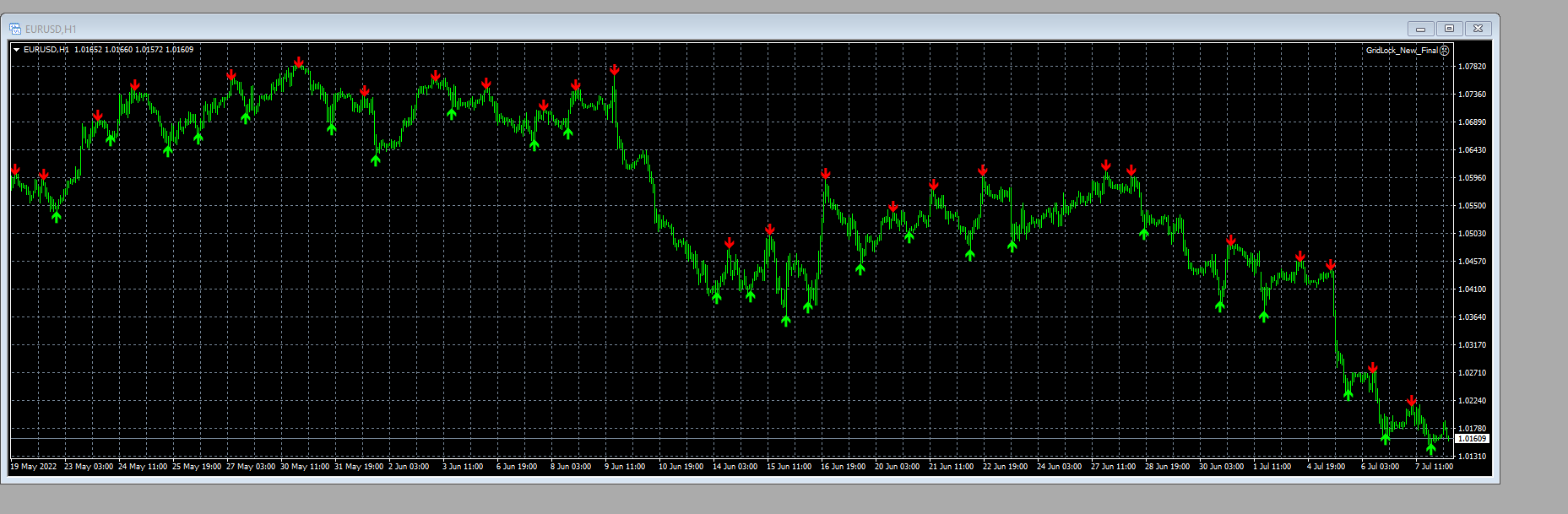Viewport: 1568px width, 514px height.
Task: Click the 15 Jun 11:00 time label
Action: click(x=789, y=467)
